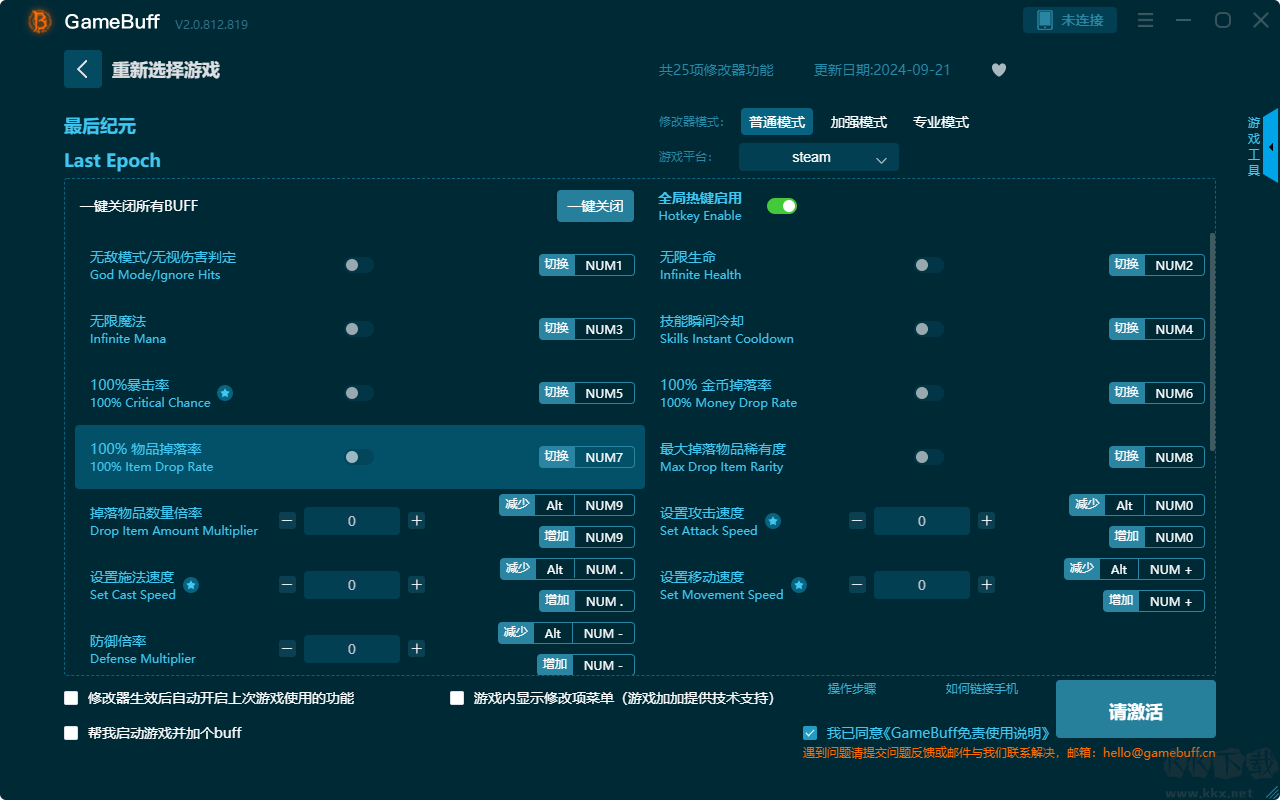Click the vertical scrollbar of cheat list
The width and height of the screenshot is (1280, 800).
(1213, 341)
